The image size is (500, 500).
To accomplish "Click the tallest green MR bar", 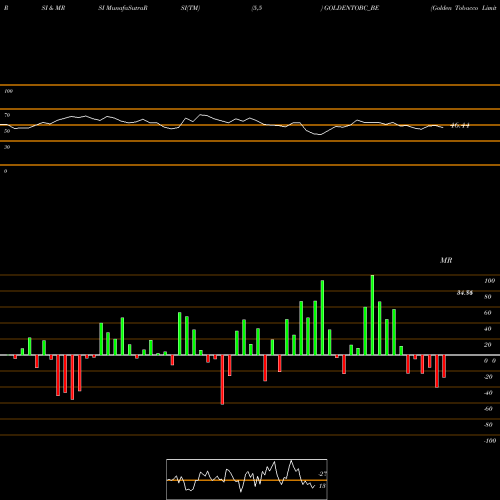I will pyautogui.click(x=372, y=315).
